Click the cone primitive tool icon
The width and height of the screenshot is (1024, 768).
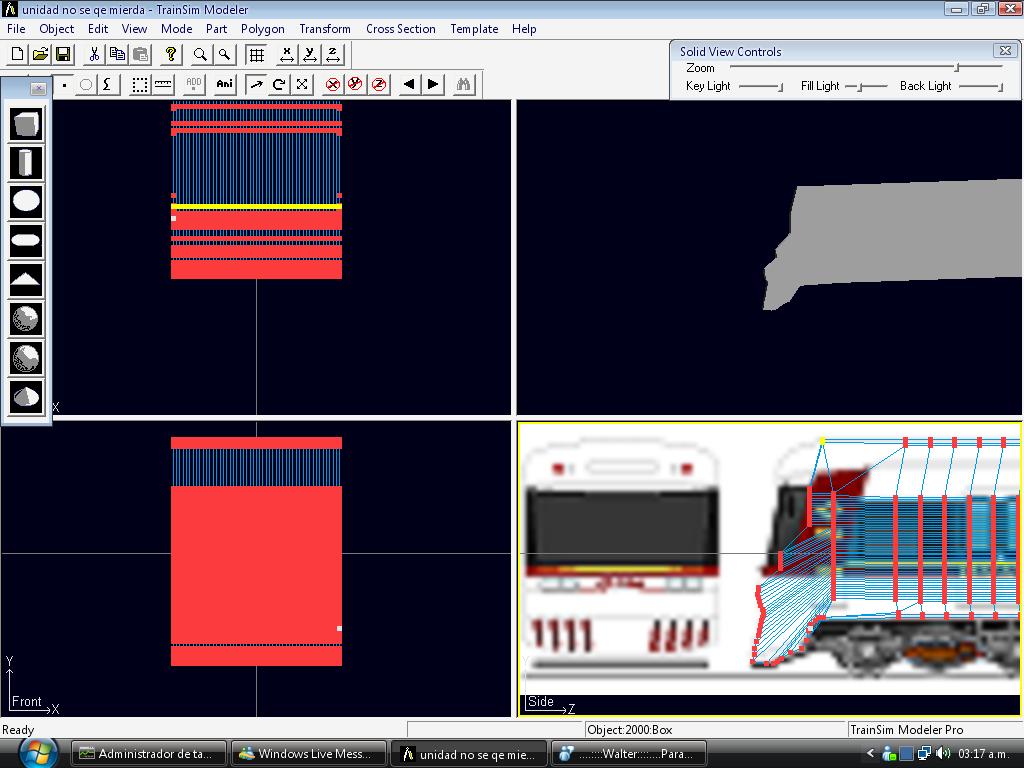click(26, 397)
